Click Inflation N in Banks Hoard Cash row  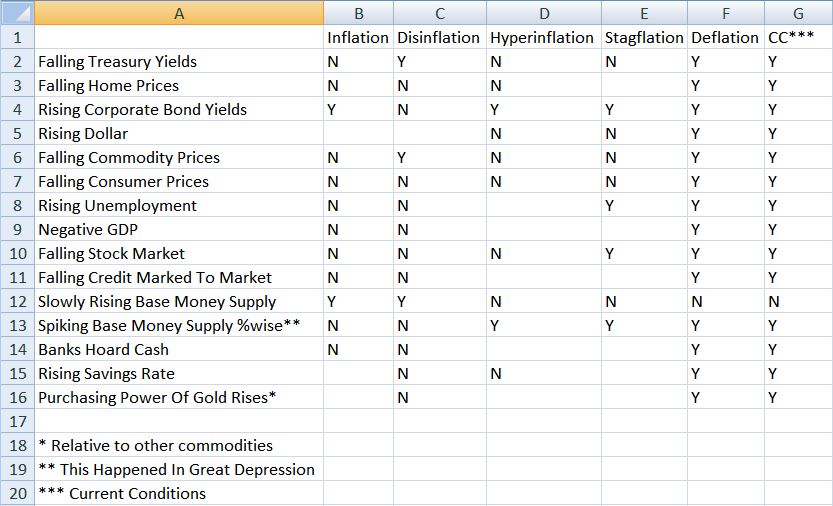[359, 350]
